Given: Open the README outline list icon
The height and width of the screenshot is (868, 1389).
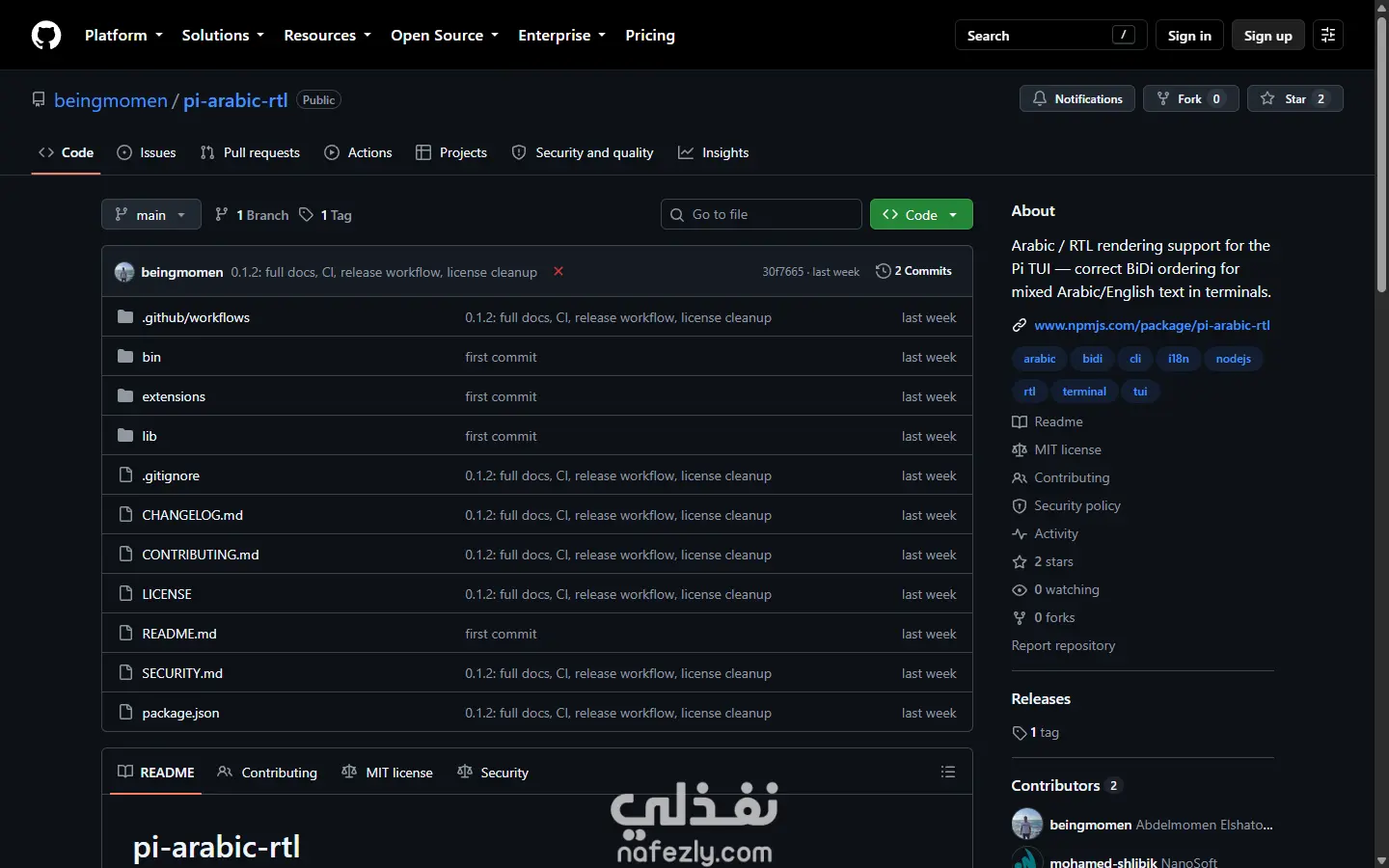Looking at the screenshot, I should coord(948,773).
